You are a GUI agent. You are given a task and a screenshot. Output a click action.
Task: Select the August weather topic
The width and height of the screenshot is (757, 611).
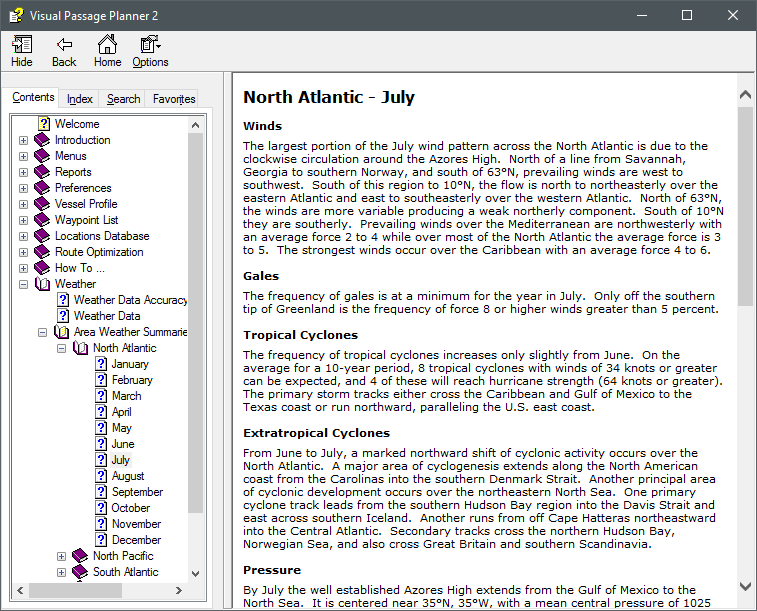pyautogui.click(x=128, y=476)
